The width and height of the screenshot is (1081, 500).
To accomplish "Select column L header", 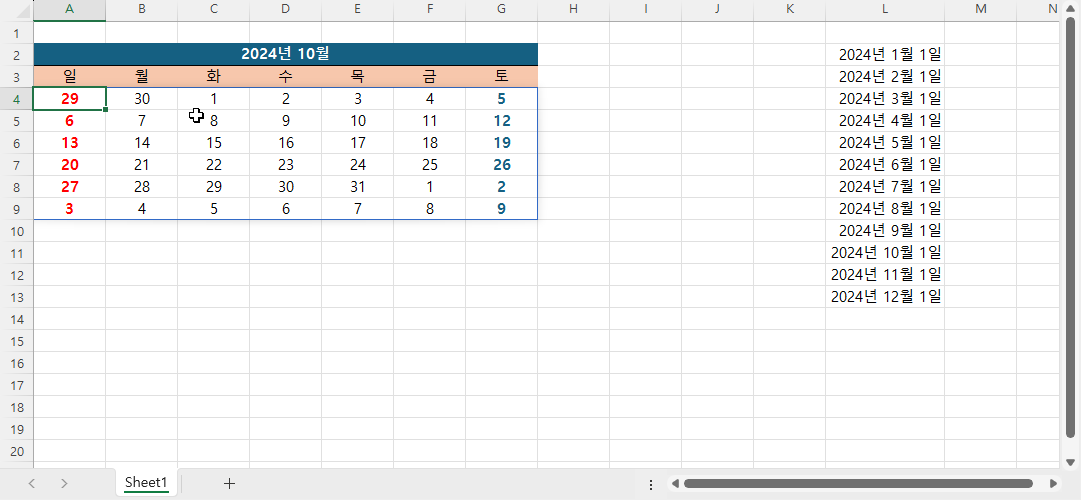I will pyautogui.click(x=885, y=10).
